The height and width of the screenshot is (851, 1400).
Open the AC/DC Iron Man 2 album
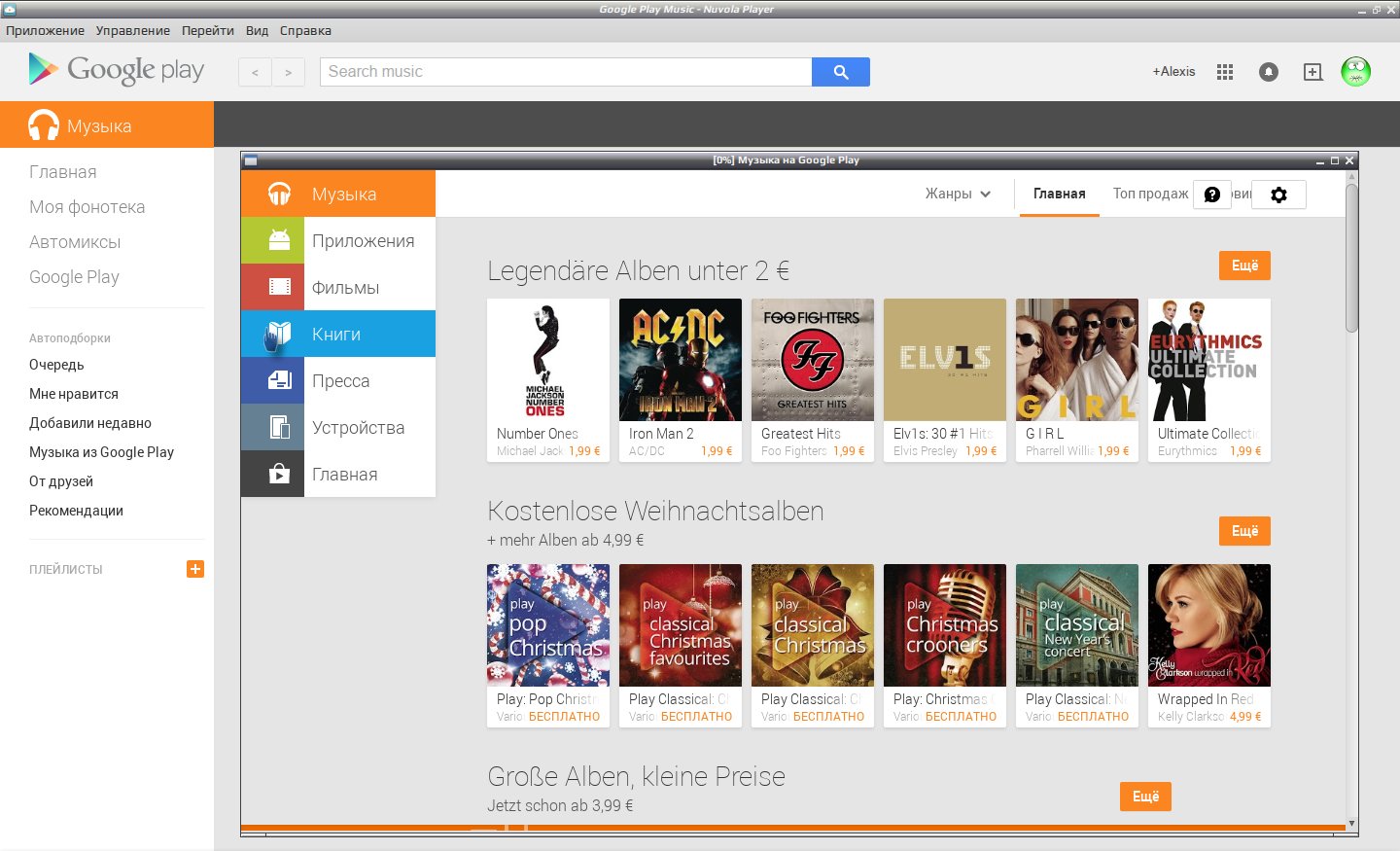coord(681,380)
